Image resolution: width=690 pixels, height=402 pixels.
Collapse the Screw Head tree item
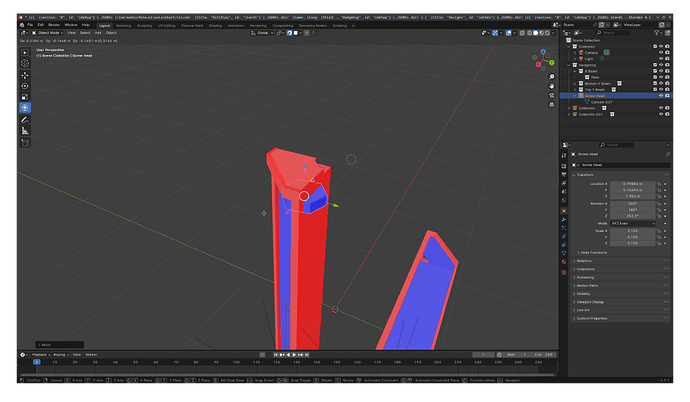pyautogui.click(x=575, y=95)
